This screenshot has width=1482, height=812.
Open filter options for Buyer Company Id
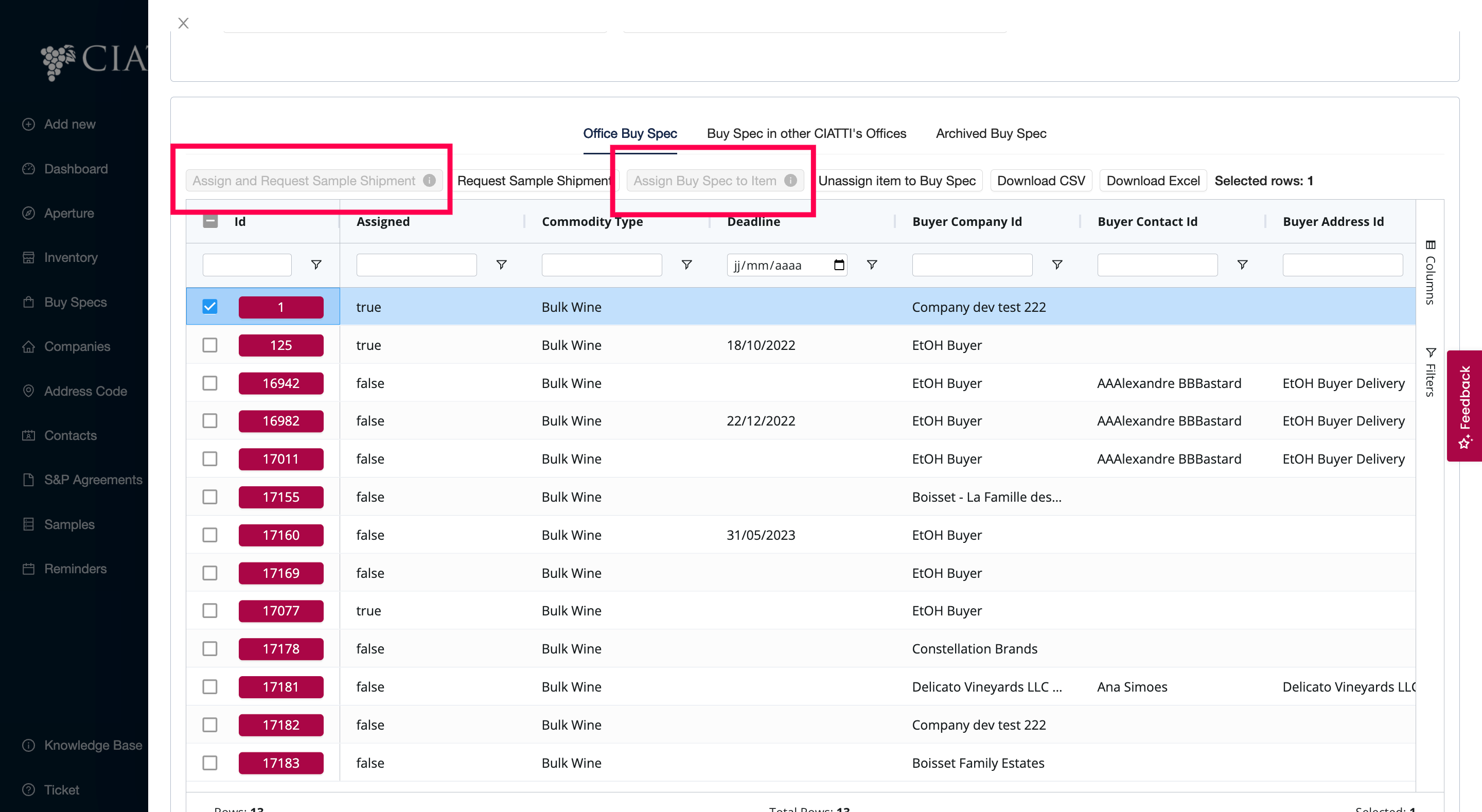click(x=1057, y=264)
